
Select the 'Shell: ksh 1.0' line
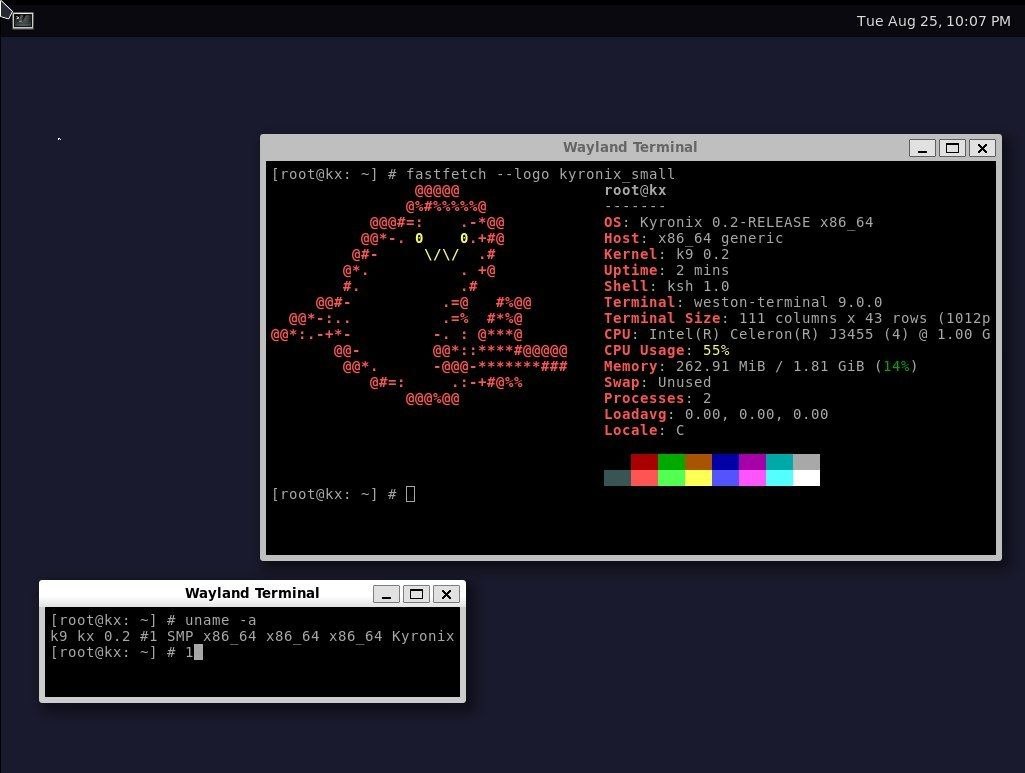[x=667, y=286]
